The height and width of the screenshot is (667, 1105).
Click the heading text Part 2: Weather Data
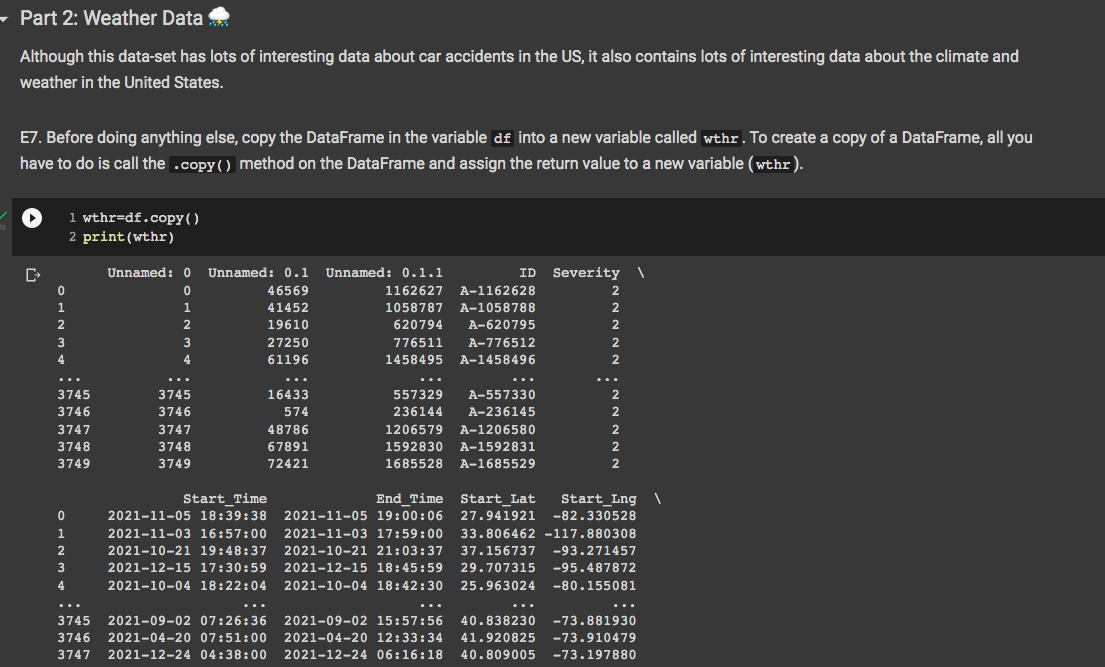[x=115, y=17]
